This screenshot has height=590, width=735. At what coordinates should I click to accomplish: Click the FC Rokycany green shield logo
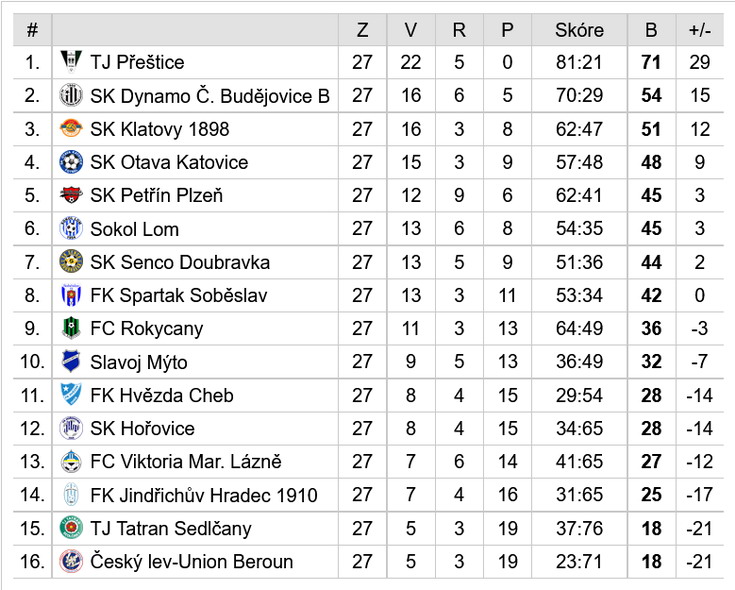click(71, 328)
